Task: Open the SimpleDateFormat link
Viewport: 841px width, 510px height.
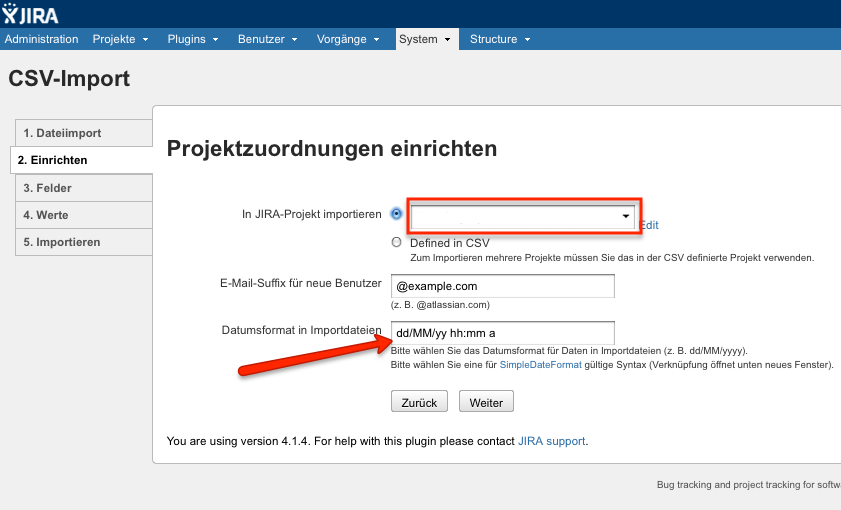Action: click(540, 365)
